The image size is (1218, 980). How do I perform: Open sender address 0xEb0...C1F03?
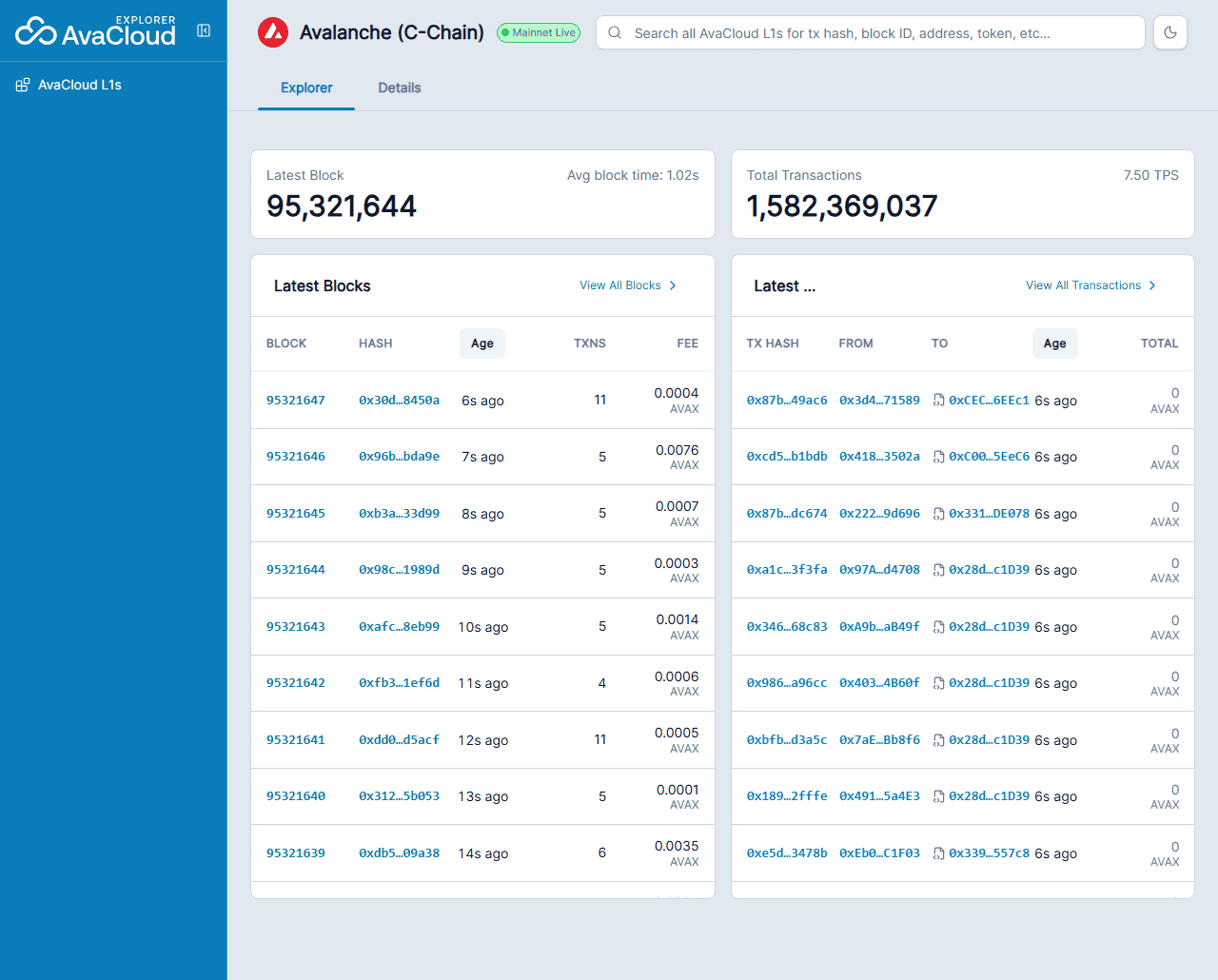(x=879, y=853)
